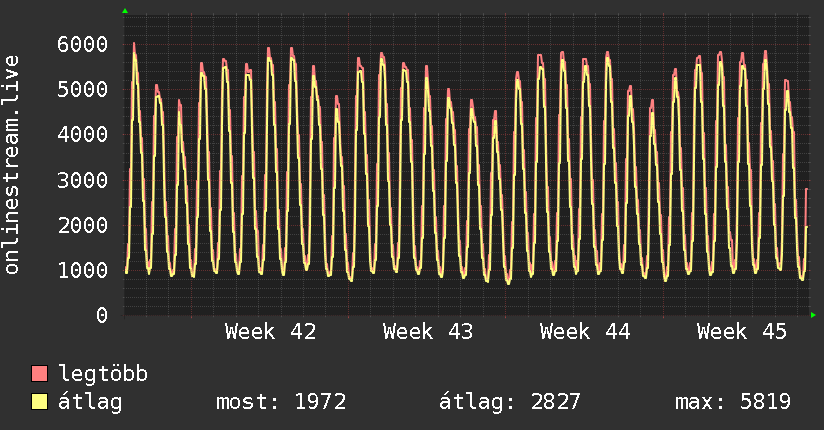Screen dimensions: 824x430
Task: Select the legtöbb legend label
Action: pos(104,375)
